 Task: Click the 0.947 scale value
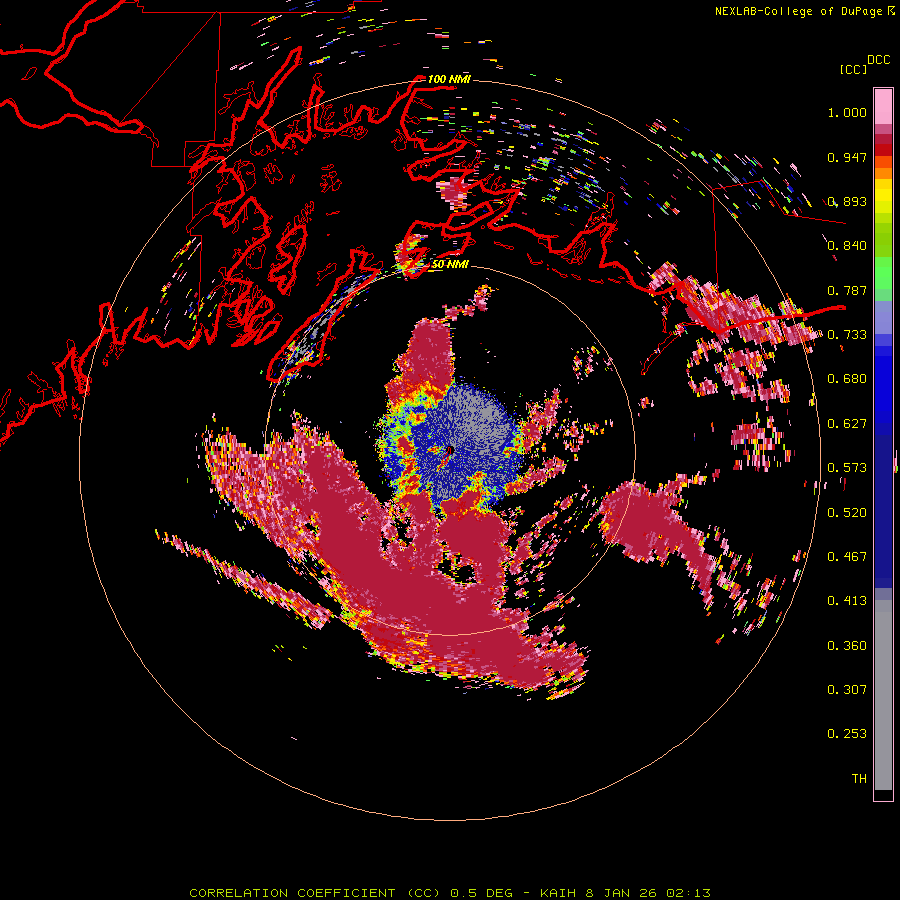click(847, 157)
